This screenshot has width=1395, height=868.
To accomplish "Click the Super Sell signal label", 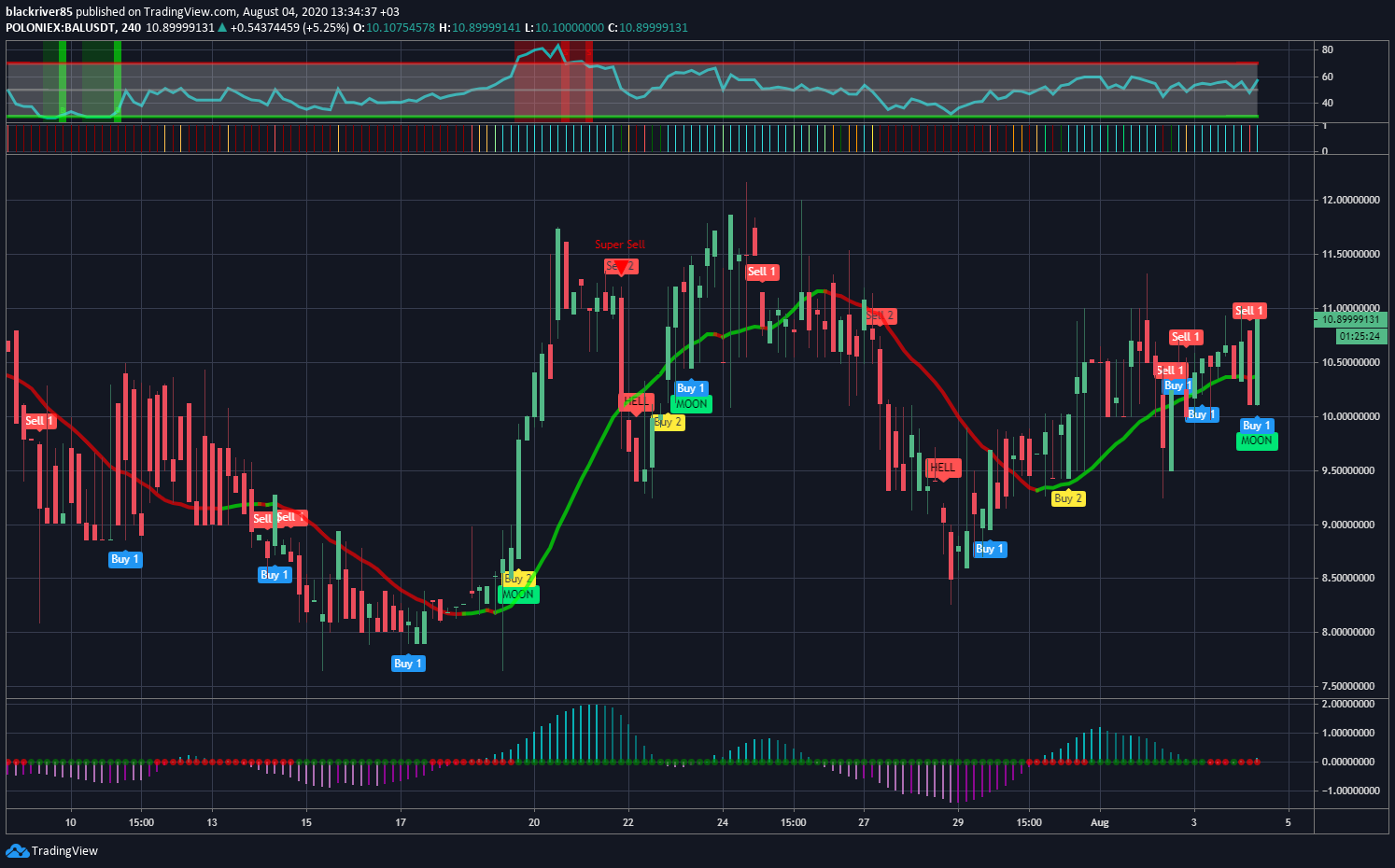I will coord(620,245).
